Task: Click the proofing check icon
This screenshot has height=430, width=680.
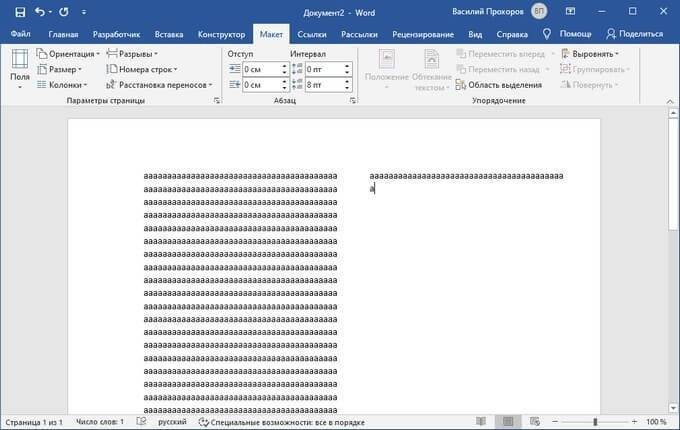Action: 141,421
